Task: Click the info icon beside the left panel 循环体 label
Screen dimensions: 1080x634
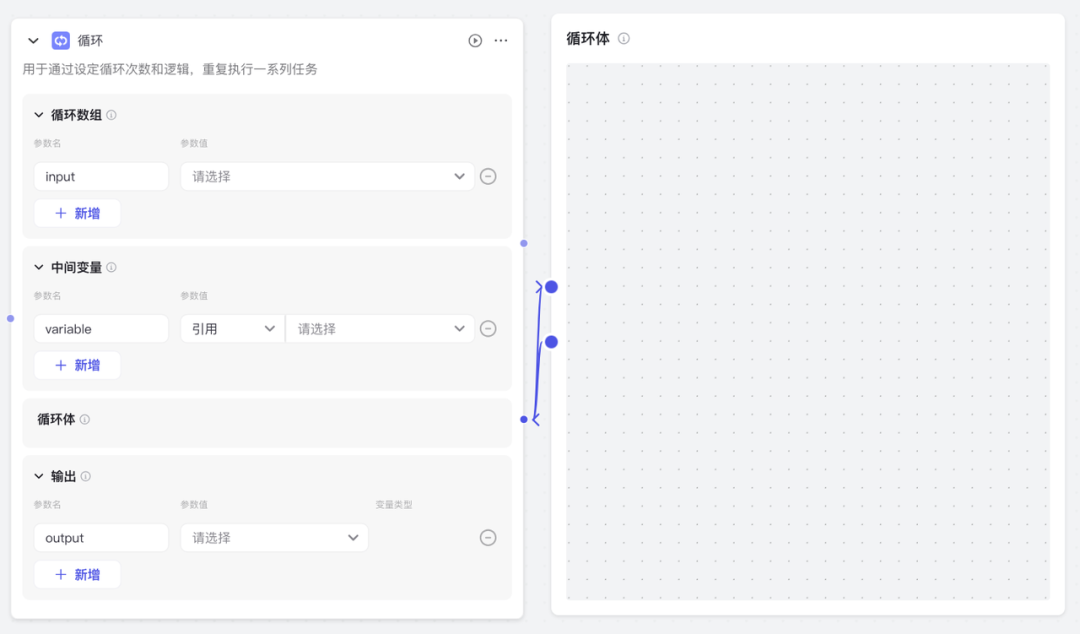Action: (87, 419)
